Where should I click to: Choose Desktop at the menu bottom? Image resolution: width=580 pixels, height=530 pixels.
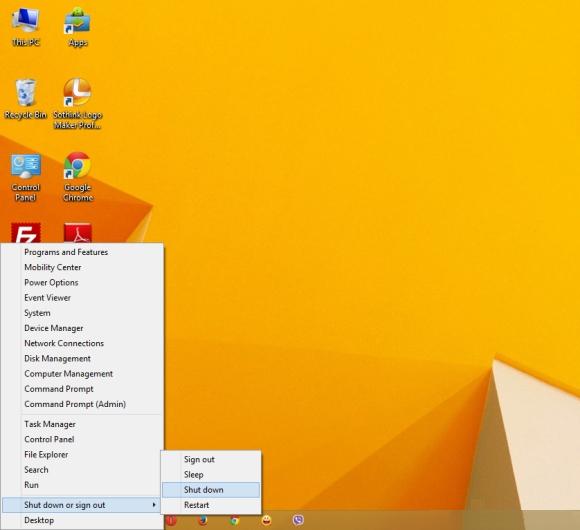pos(82,520)
